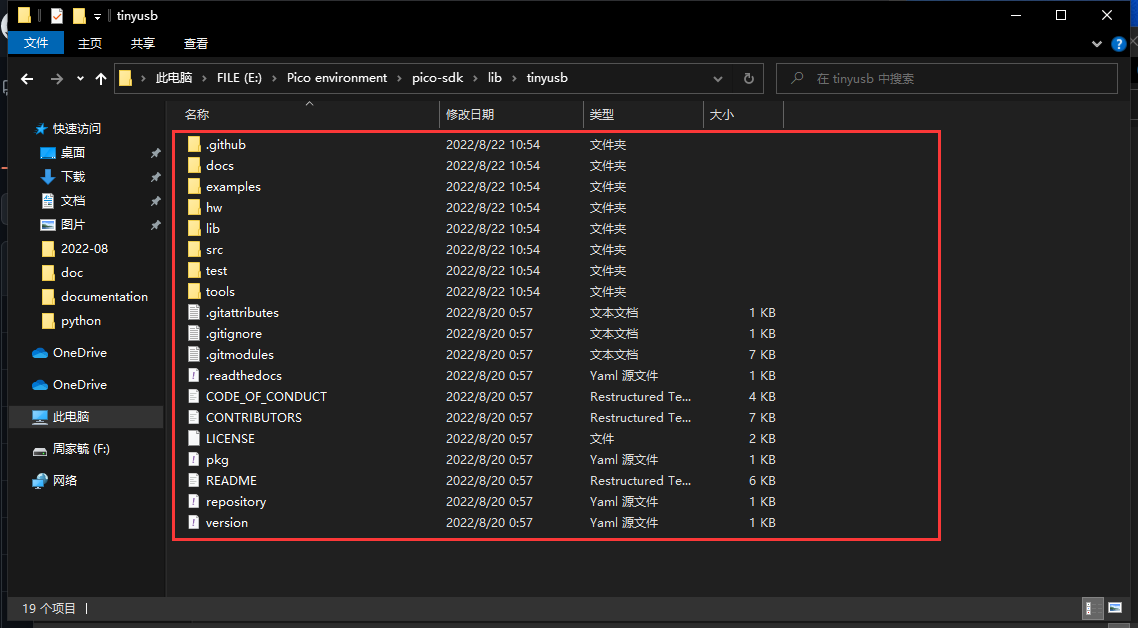1138x628 pixels.
Task: Navigate up one folder level
Action: [x=101, y=78]
